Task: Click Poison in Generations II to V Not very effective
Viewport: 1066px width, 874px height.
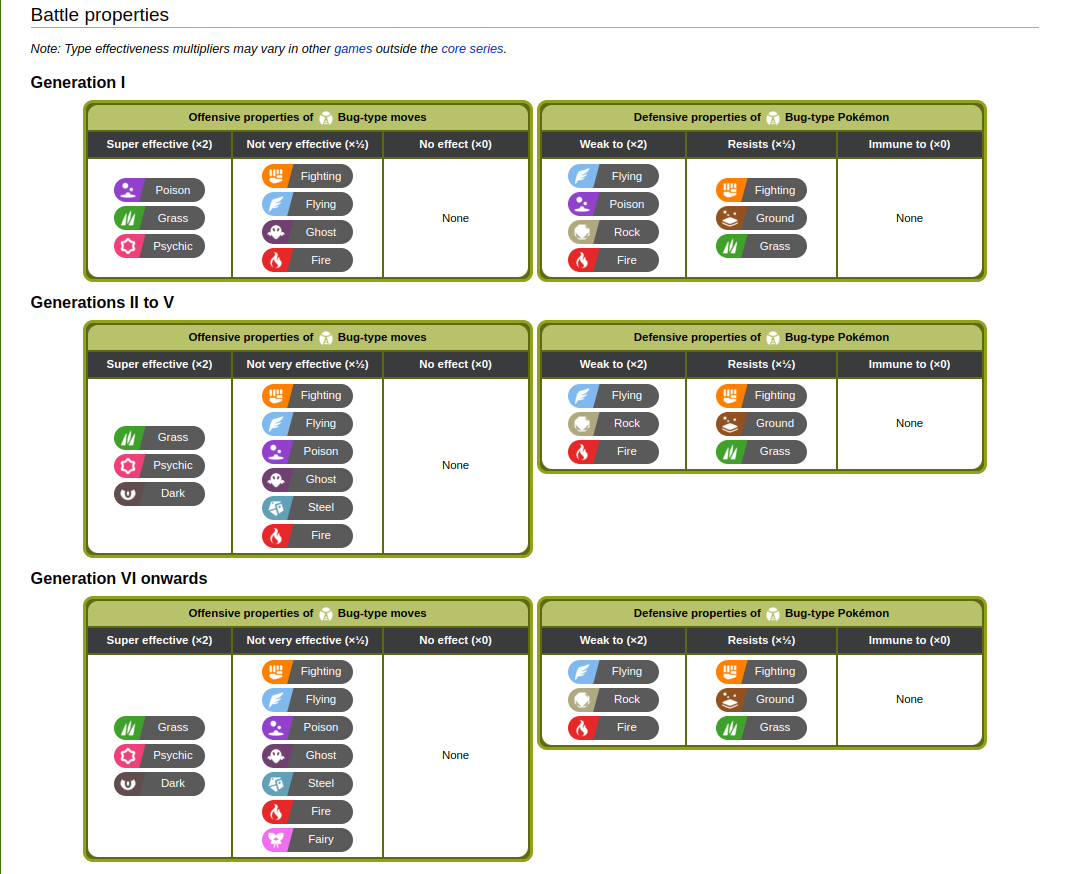Action: pyautogui.click(x=307, y=451)
